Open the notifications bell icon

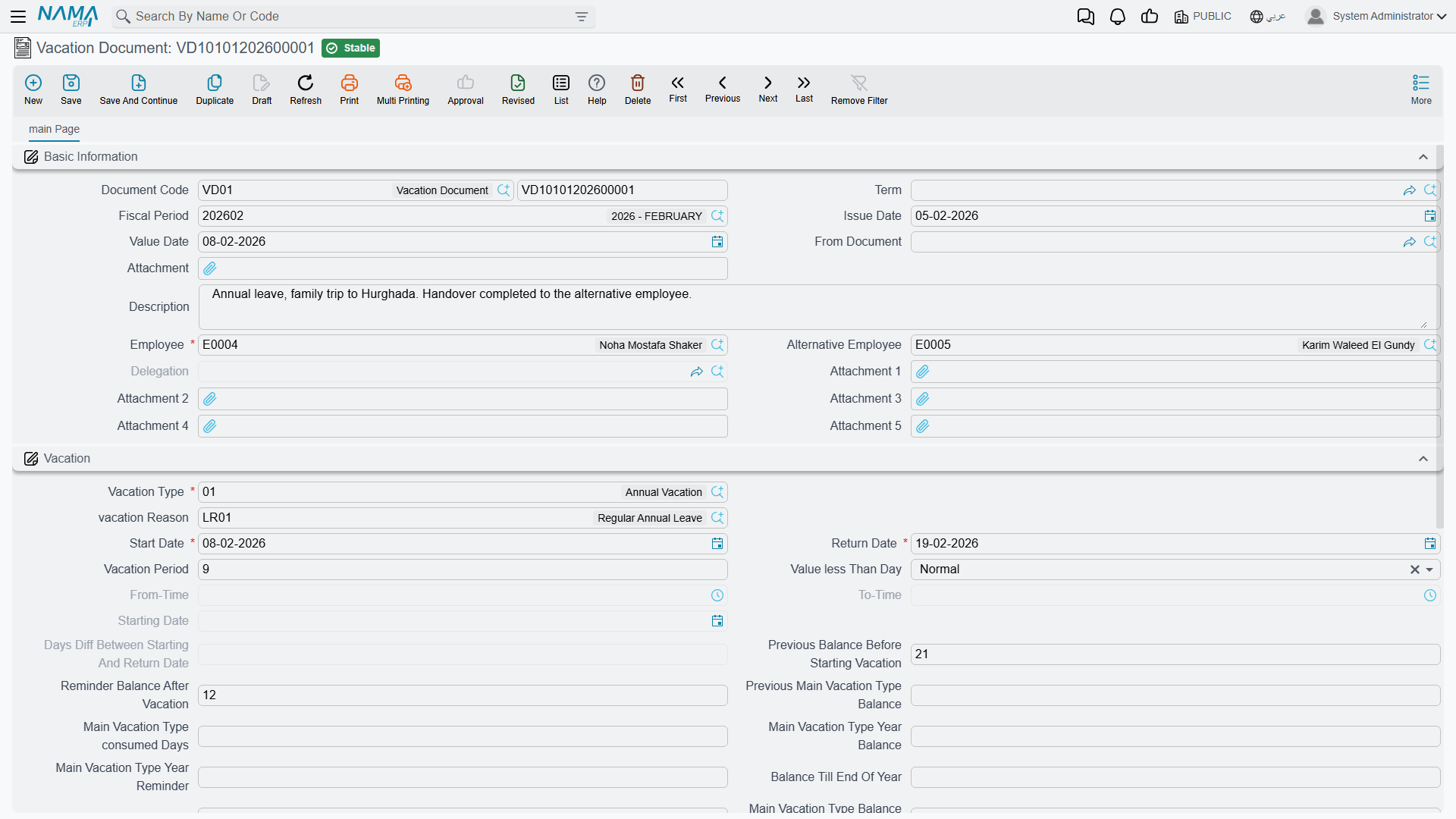[x=1117, y=17]
